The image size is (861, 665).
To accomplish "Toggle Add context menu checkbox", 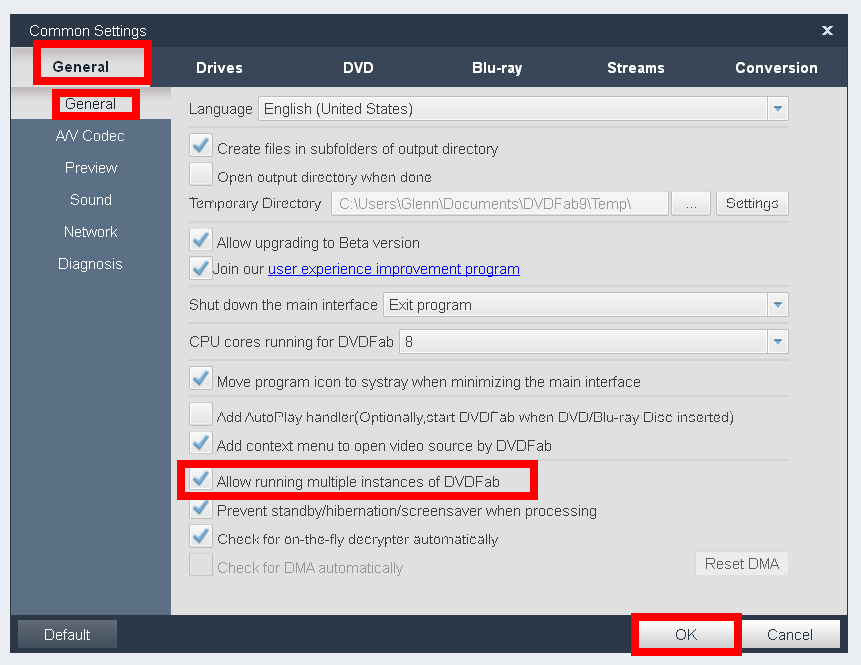I will coord(201,442).
